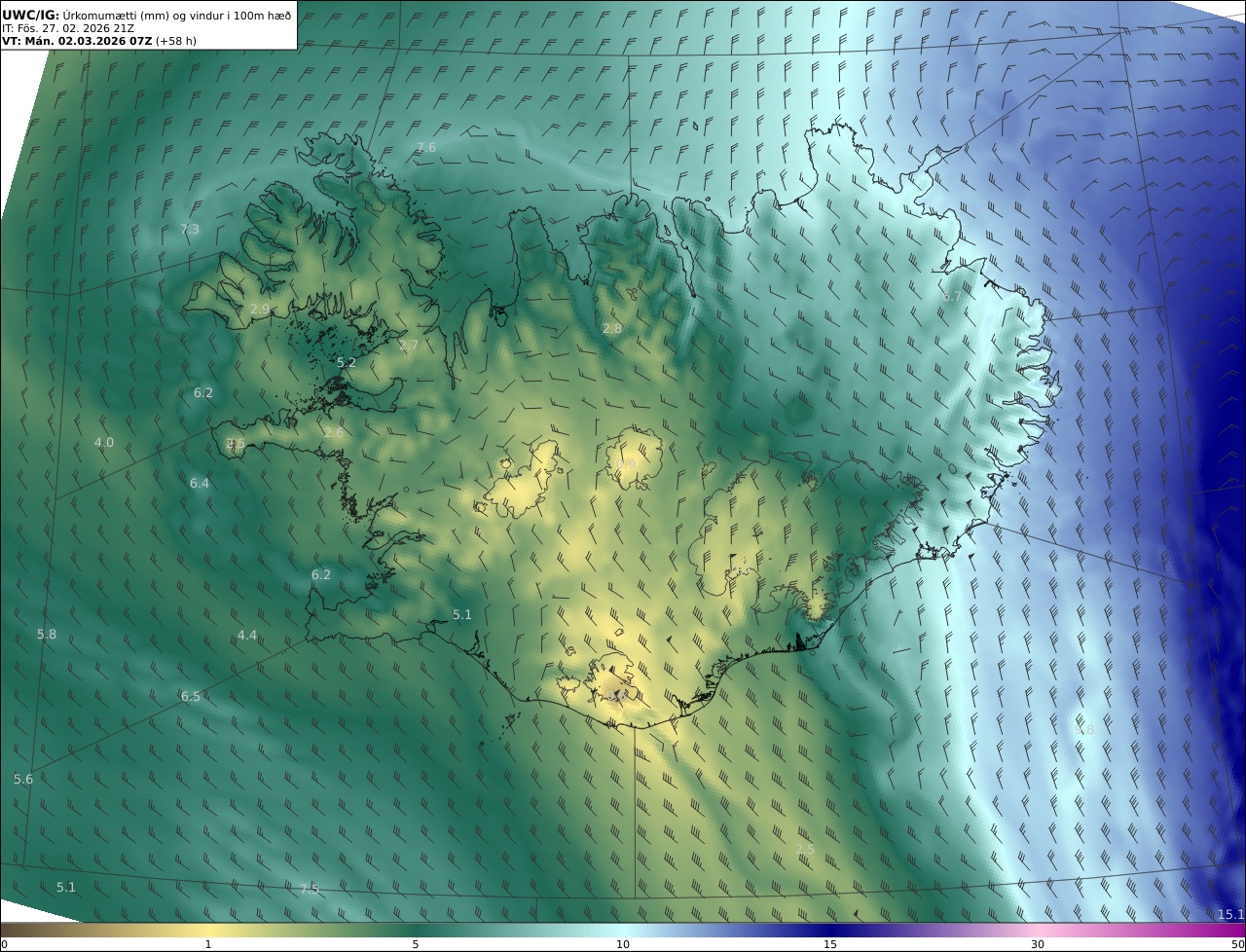Click the colorbar tick label 50
The width and height of the screenshot is (1246, 952).
tap(1238, 944)
